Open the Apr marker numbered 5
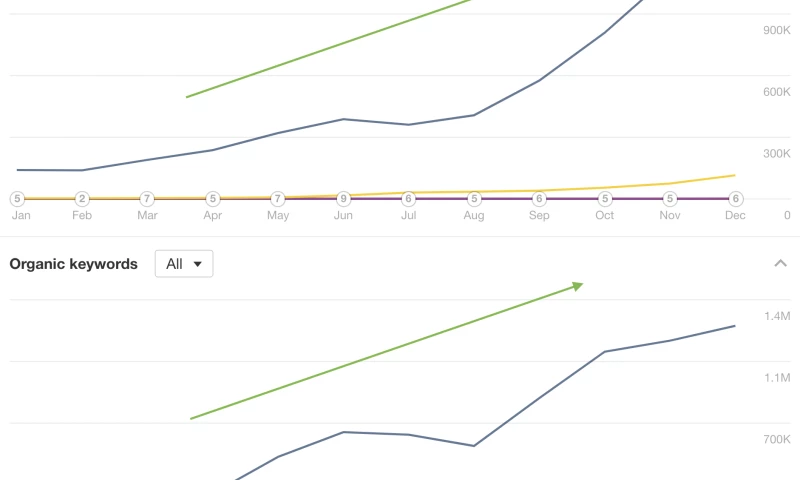The height and width of the screenshot is (480, 800). tap(213, 198)
